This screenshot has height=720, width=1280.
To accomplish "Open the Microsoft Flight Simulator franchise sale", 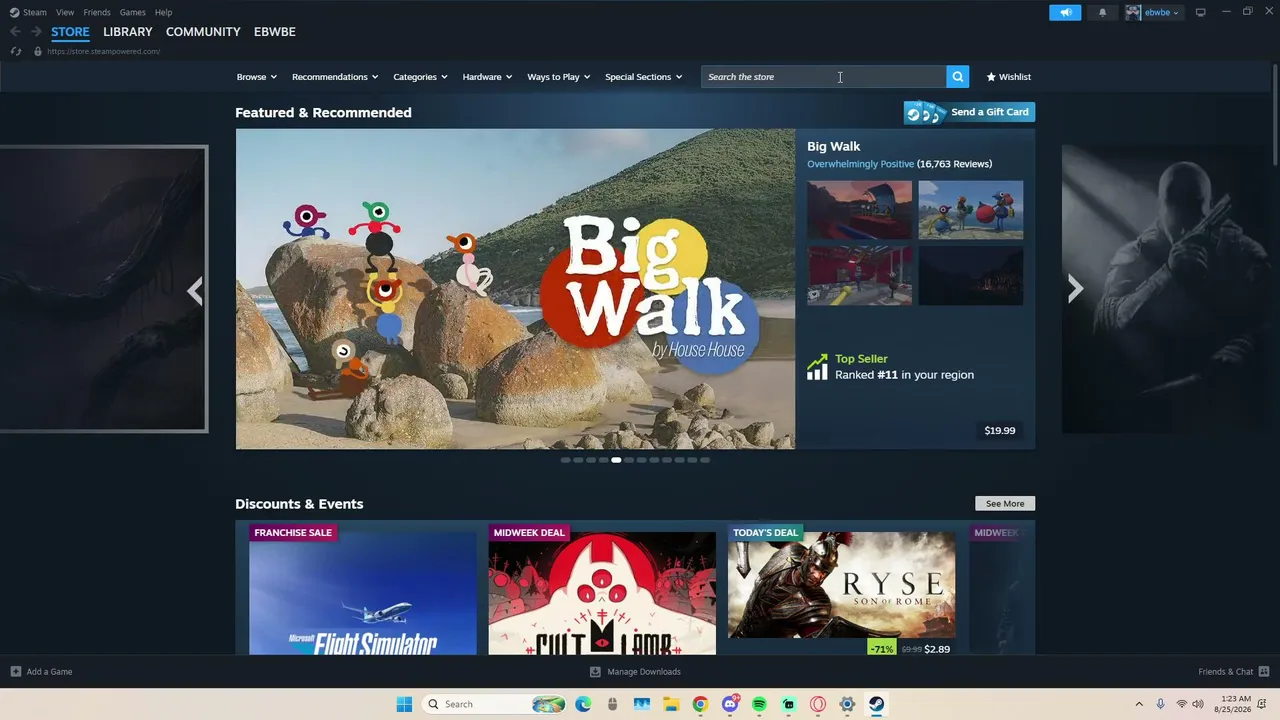I will click(363, 593).
